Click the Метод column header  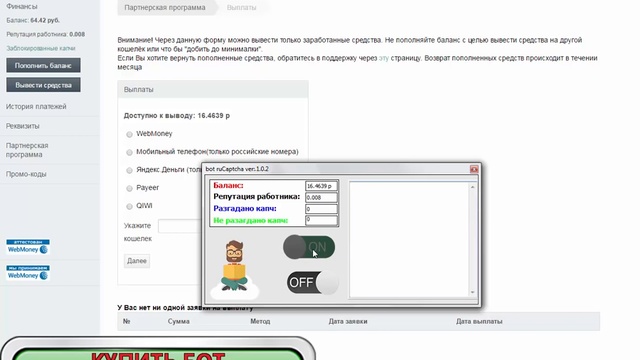point(260,322)
